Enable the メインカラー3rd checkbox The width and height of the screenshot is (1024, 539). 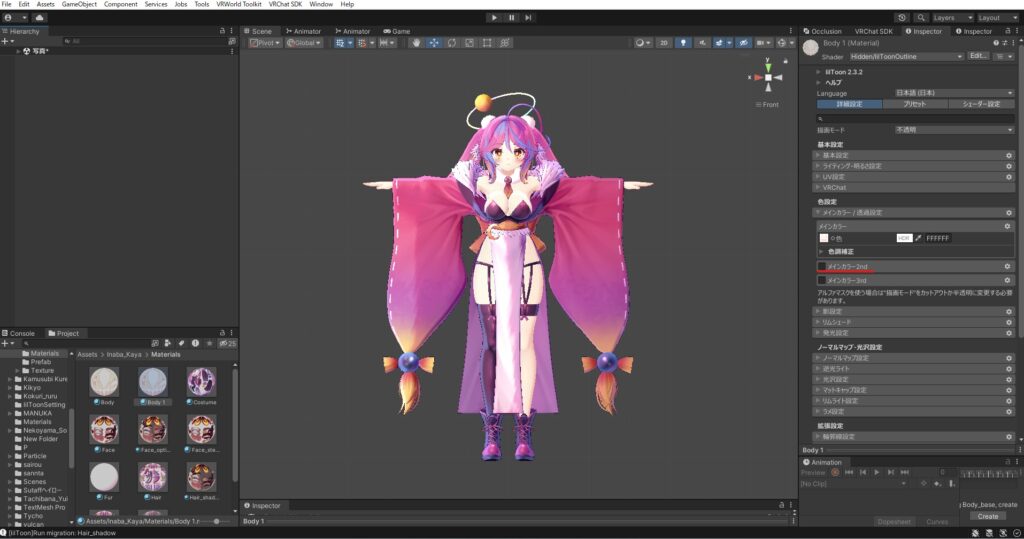pos(821,281)
